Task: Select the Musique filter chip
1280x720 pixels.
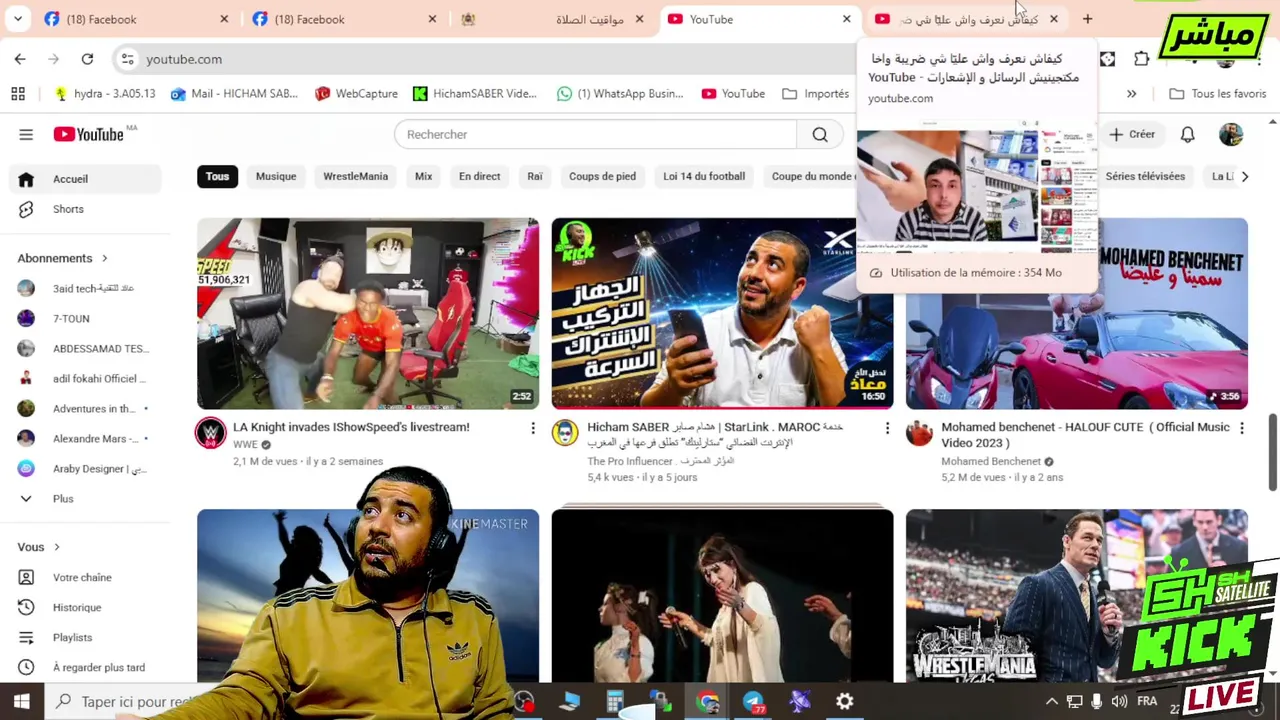Action: [276, 176]
